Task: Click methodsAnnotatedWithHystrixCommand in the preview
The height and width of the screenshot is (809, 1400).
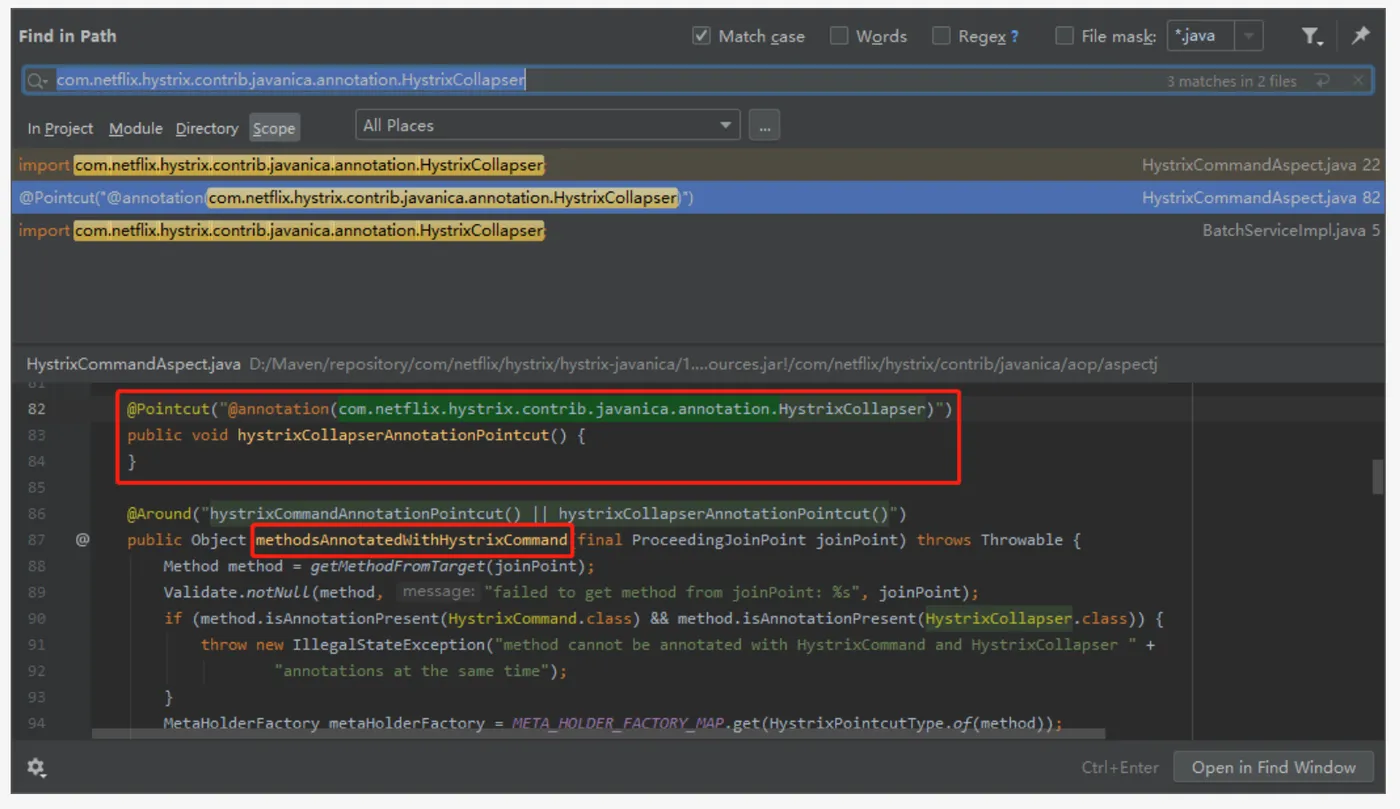Action: point(411,540)
